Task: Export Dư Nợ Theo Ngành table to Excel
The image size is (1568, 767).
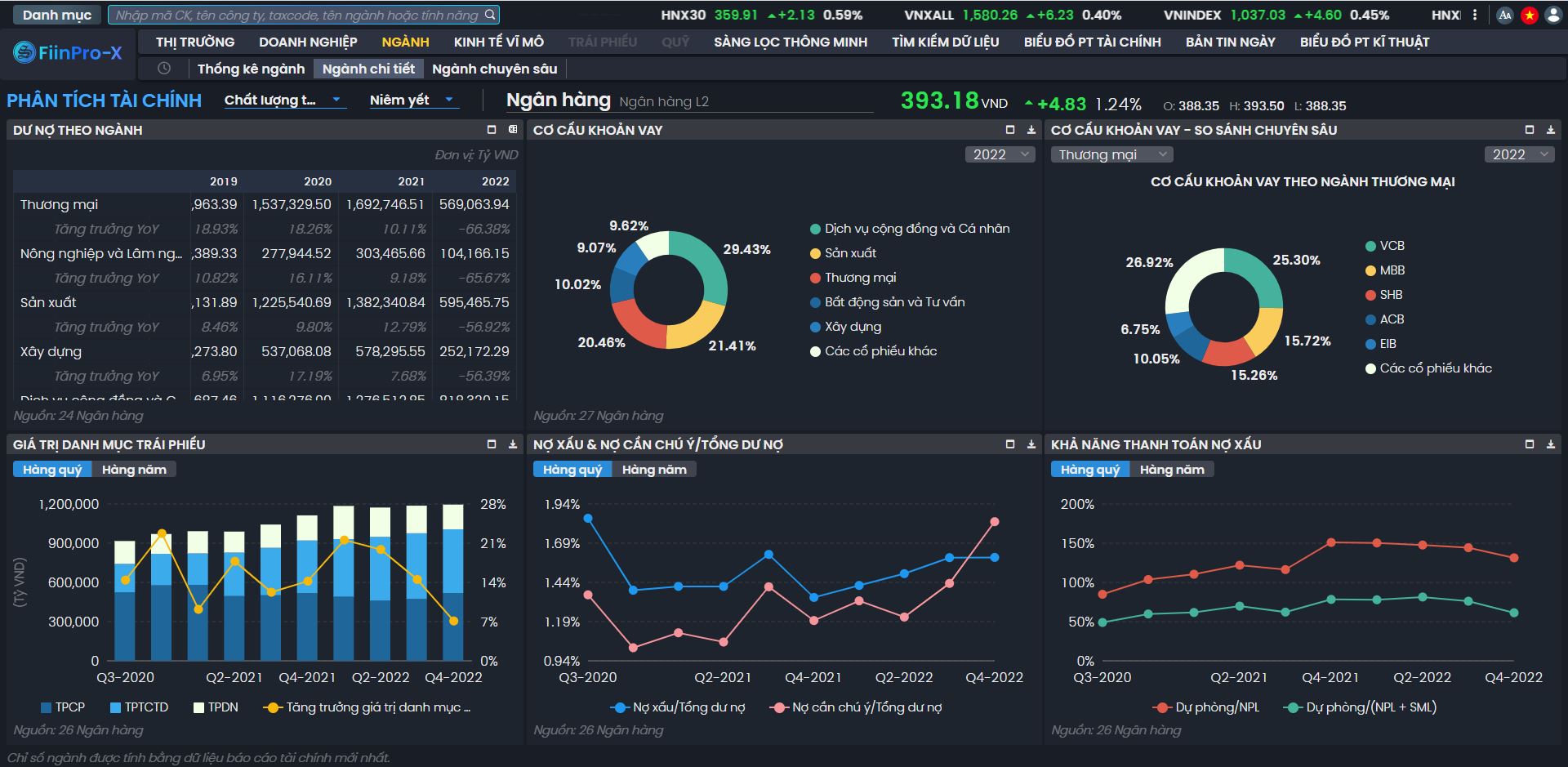Action: click(513, 130)
